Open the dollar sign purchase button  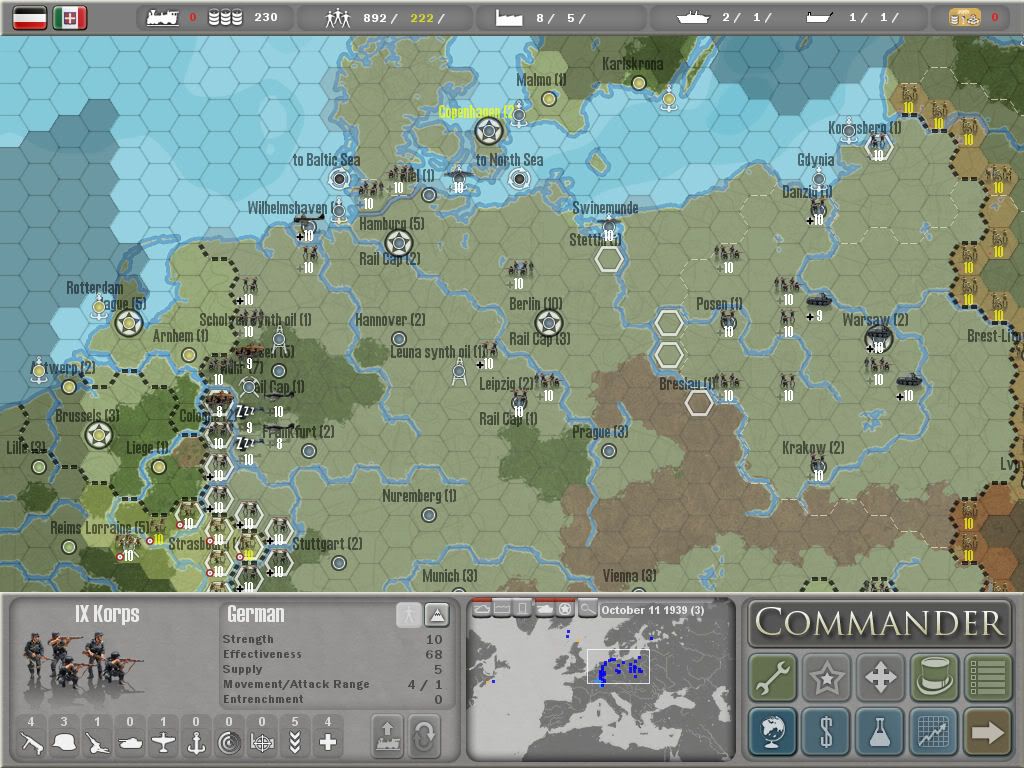(826, 731)
